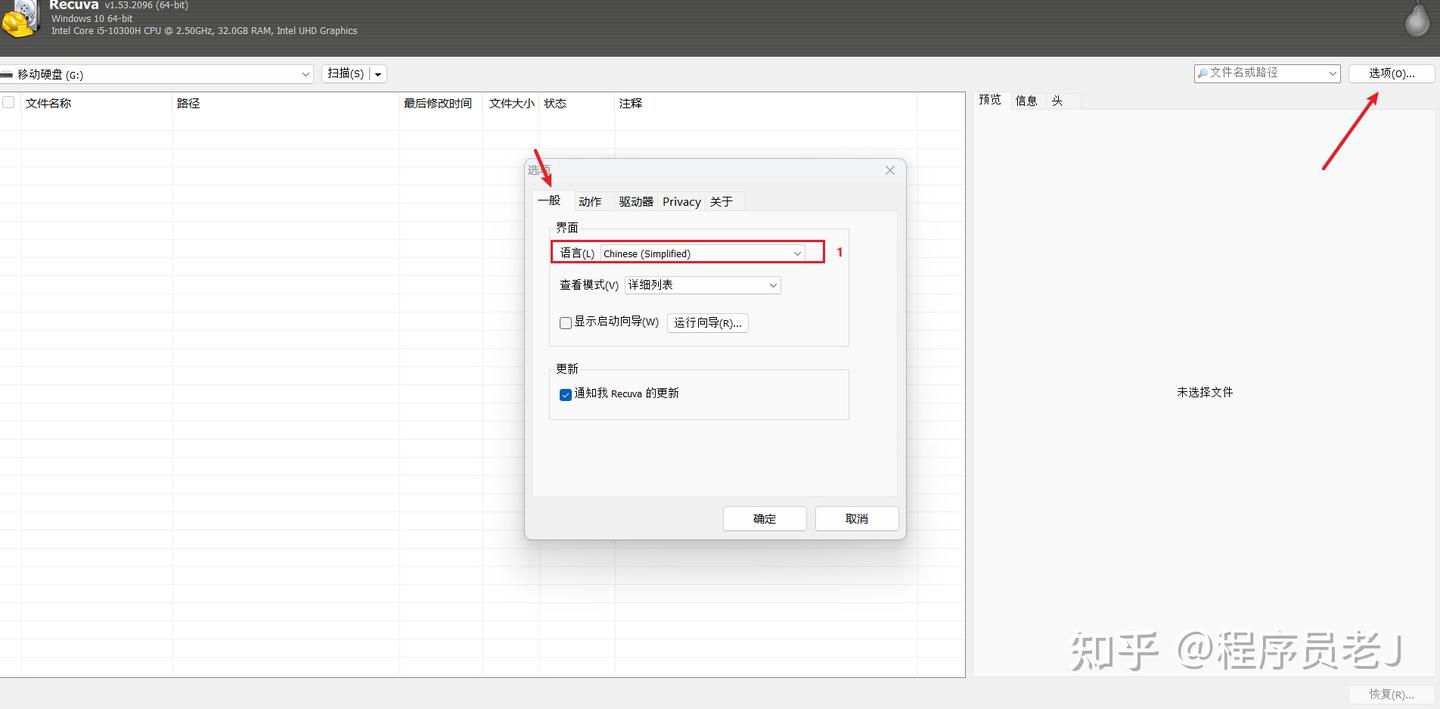Select the 信息 tab in preview panel

click(1025, 100)
